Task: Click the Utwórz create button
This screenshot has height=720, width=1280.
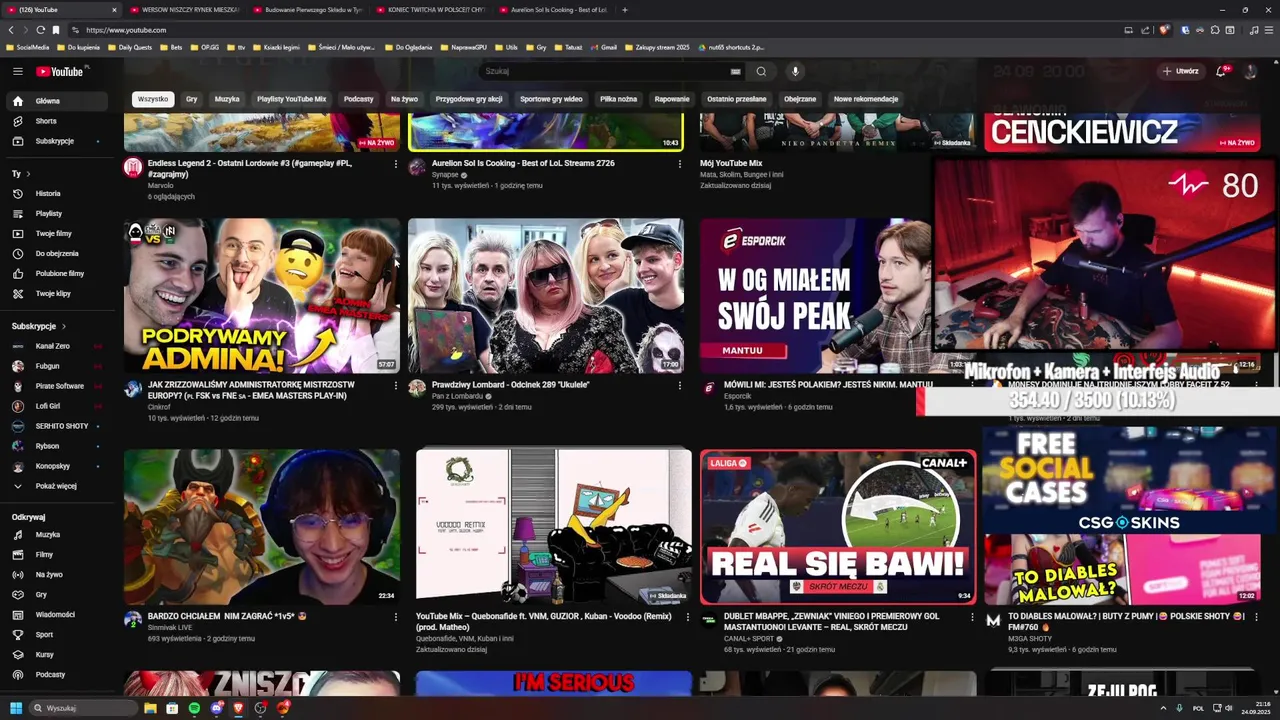Action: pos(1180,71)
